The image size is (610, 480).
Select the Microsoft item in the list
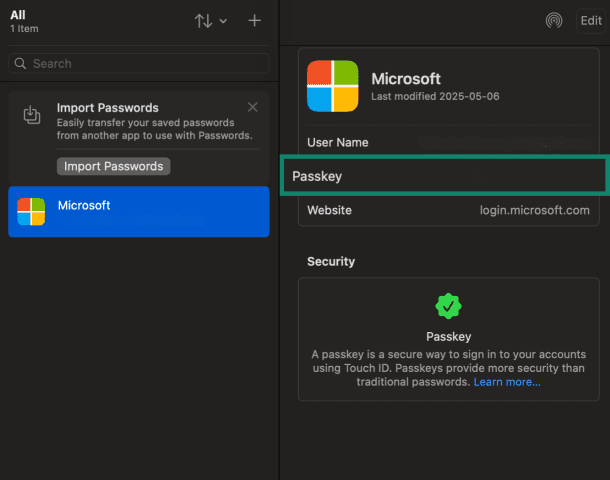[139, 212]
